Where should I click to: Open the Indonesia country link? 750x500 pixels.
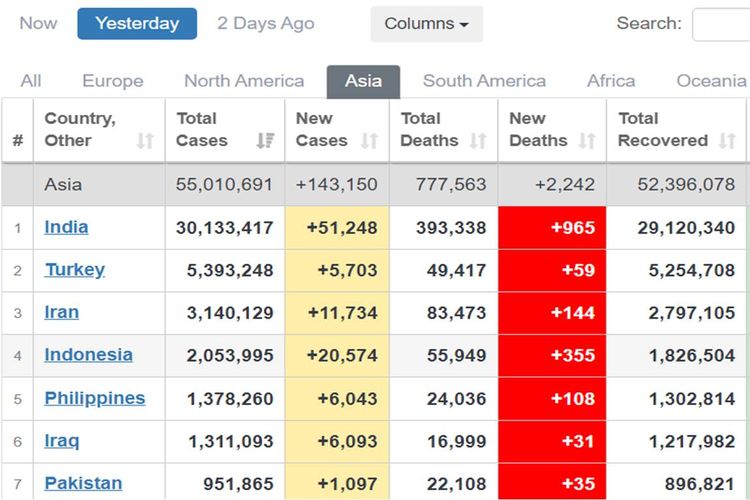88,355
